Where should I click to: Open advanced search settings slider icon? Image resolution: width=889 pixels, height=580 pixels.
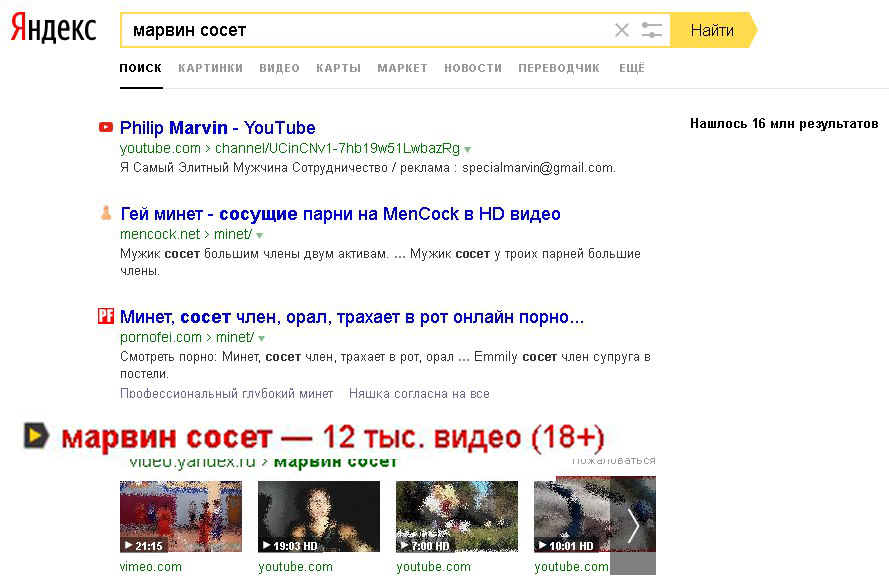tap(651, 30)
